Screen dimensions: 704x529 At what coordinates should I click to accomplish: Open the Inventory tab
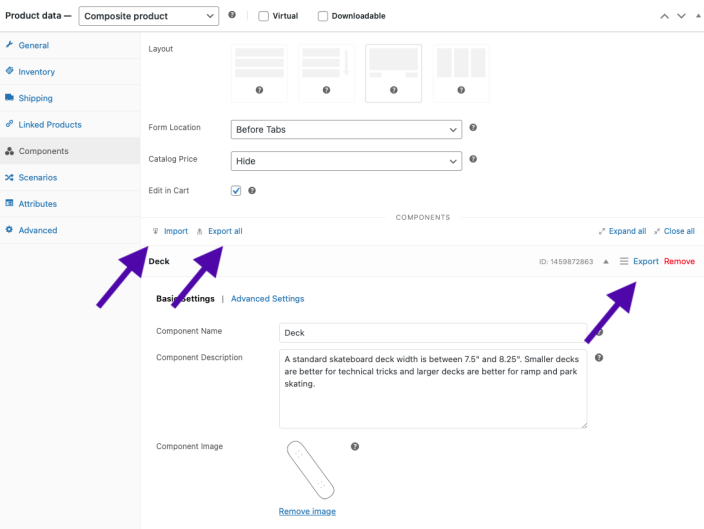[37, 72]
